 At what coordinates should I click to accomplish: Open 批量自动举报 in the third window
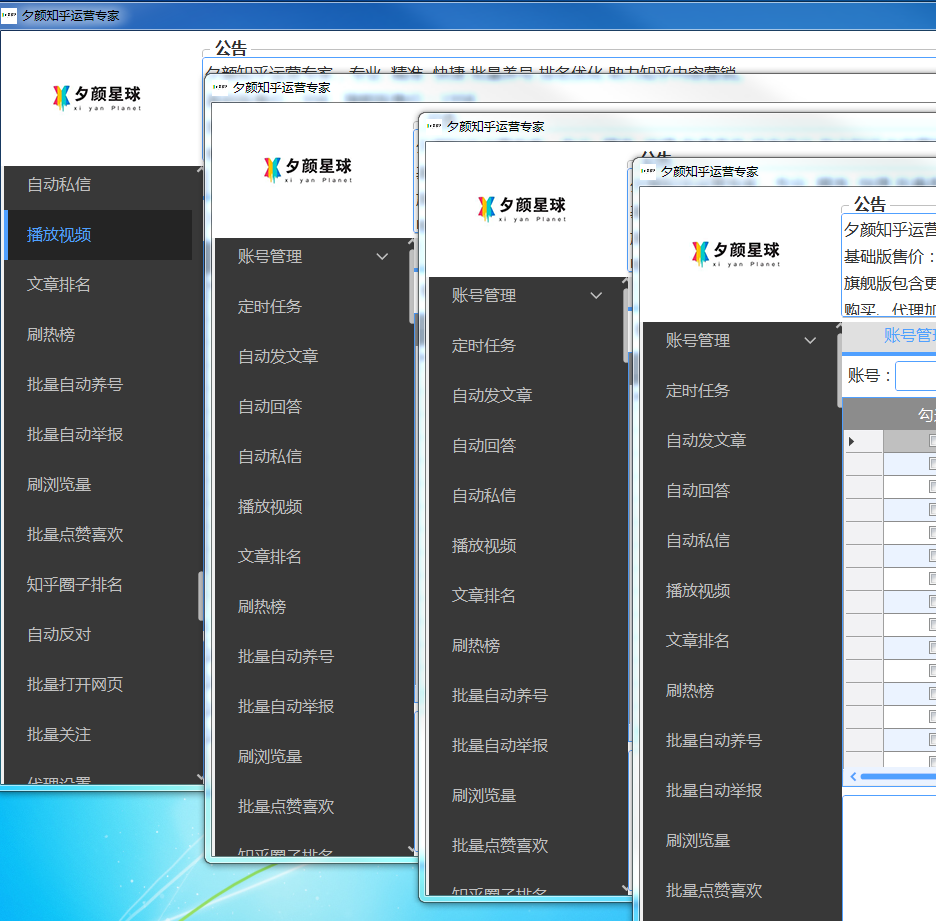[500, 746]
